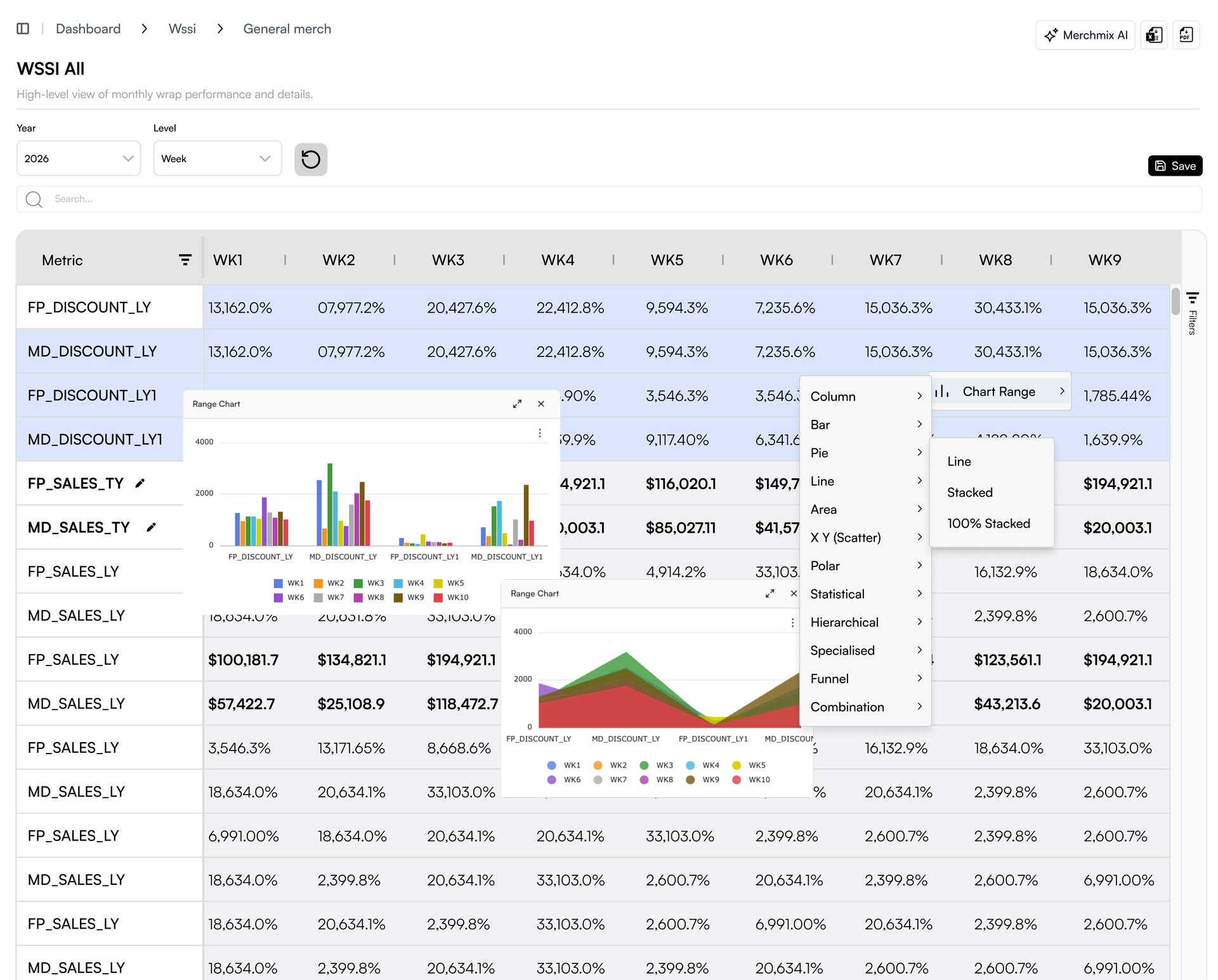Export page as PDF icon
This screenshot has height=980, width=1218.
tap(1186, 35)
